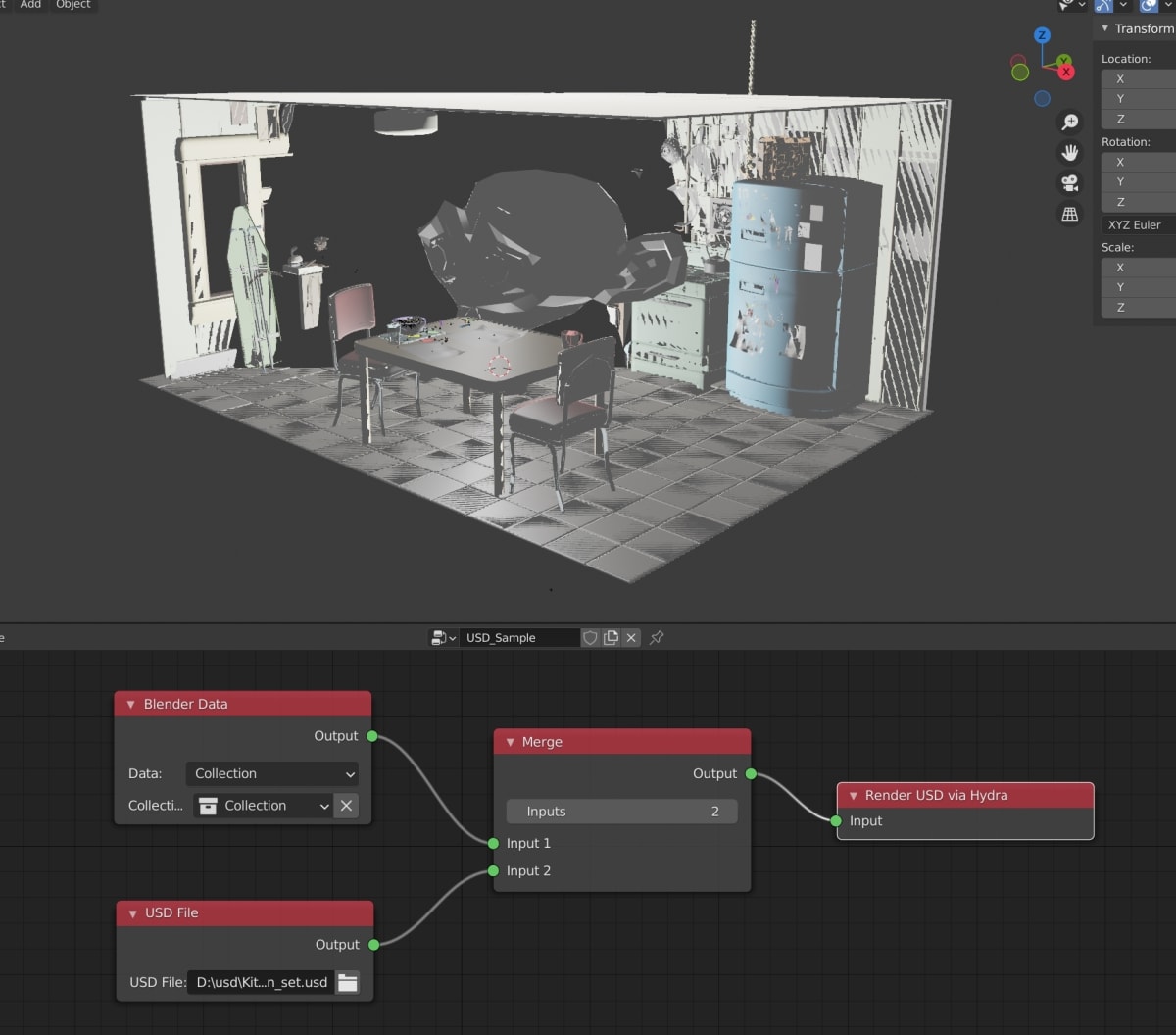Viewport: 1176px width, 1035px height.
Task: Click the hand pan view icon
Action: pyautogui.click(x=1070, y=153)
